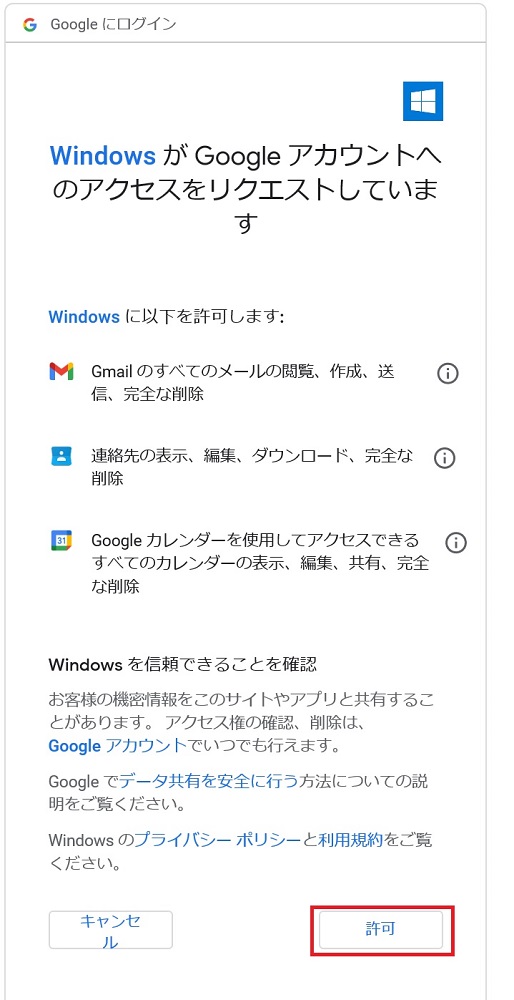Show info for contacts permission
The width and height of the screenshot is (514, 1000).
(x=444, y=458)
